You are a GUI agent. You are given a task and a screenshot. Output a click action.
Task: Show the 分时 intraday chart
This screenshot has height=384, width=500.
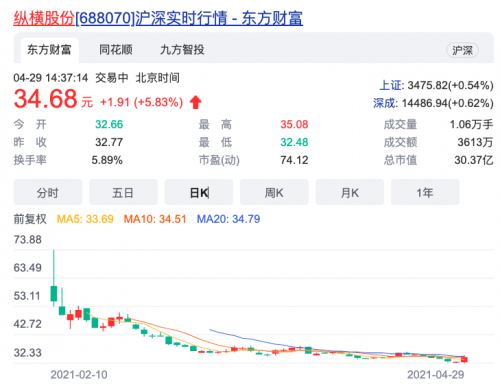tap(48, 192)
